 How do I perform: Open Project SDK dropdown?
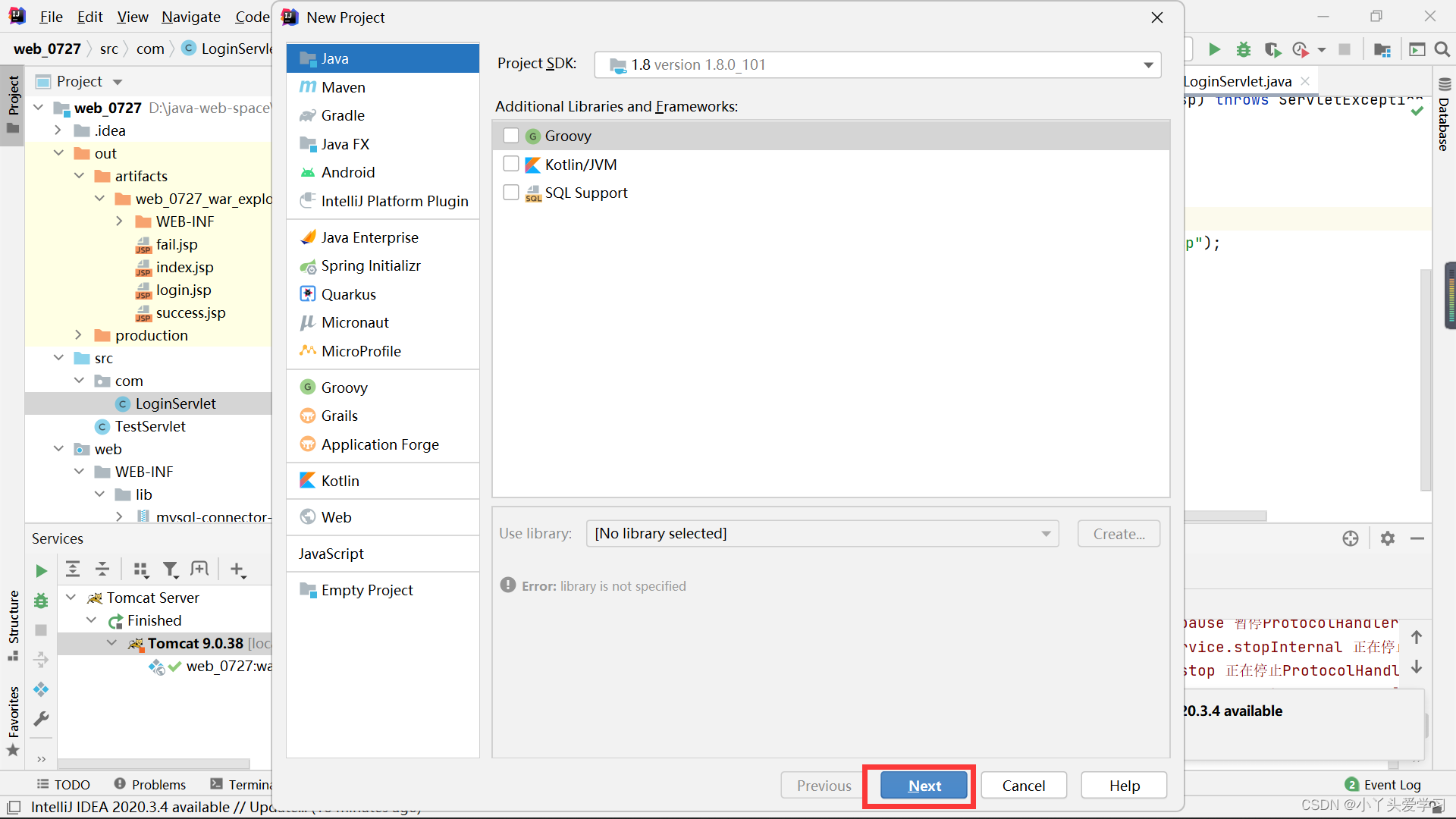878,64
